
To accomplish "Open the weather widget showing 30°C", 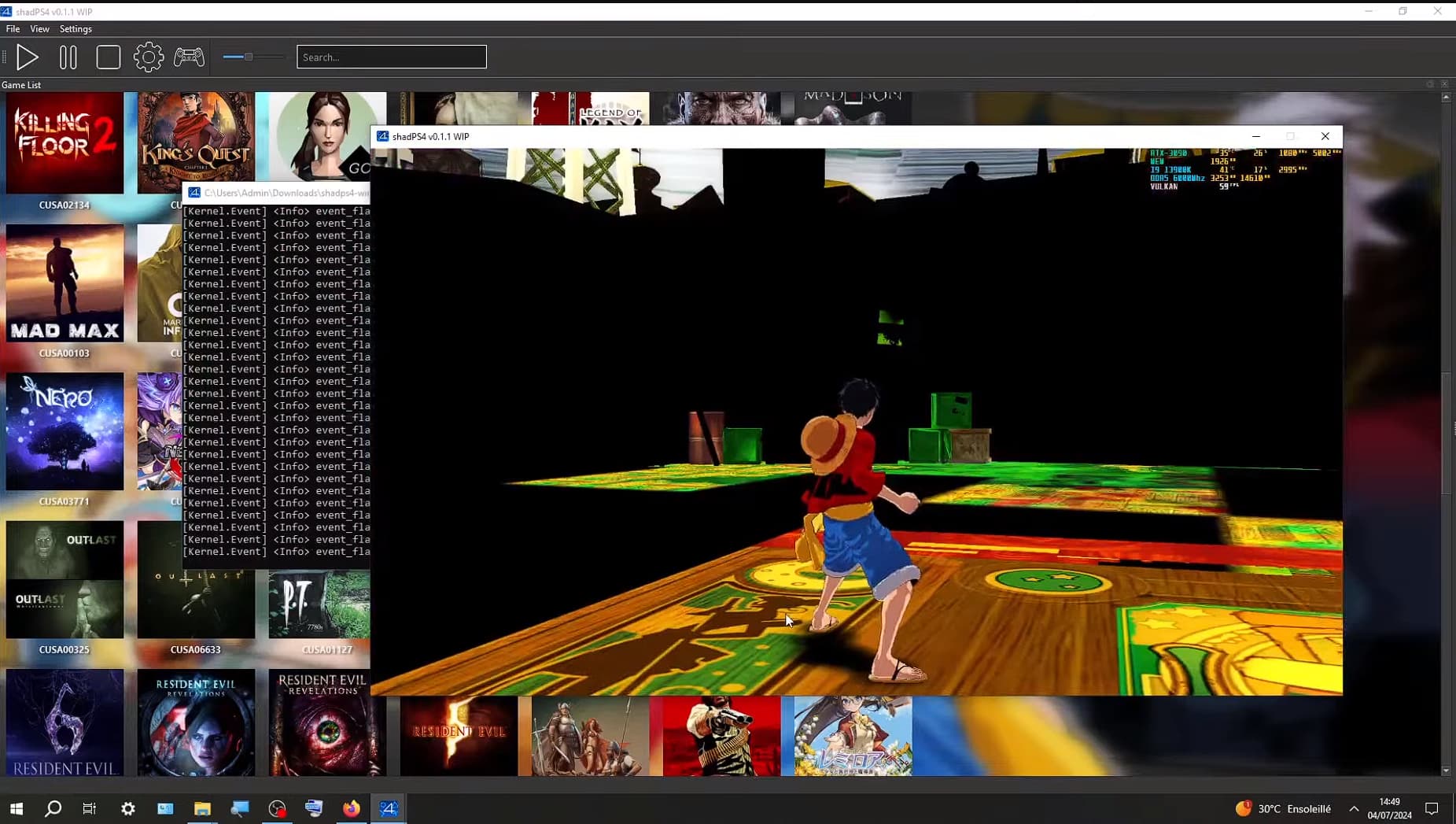I will point(1283,808).
